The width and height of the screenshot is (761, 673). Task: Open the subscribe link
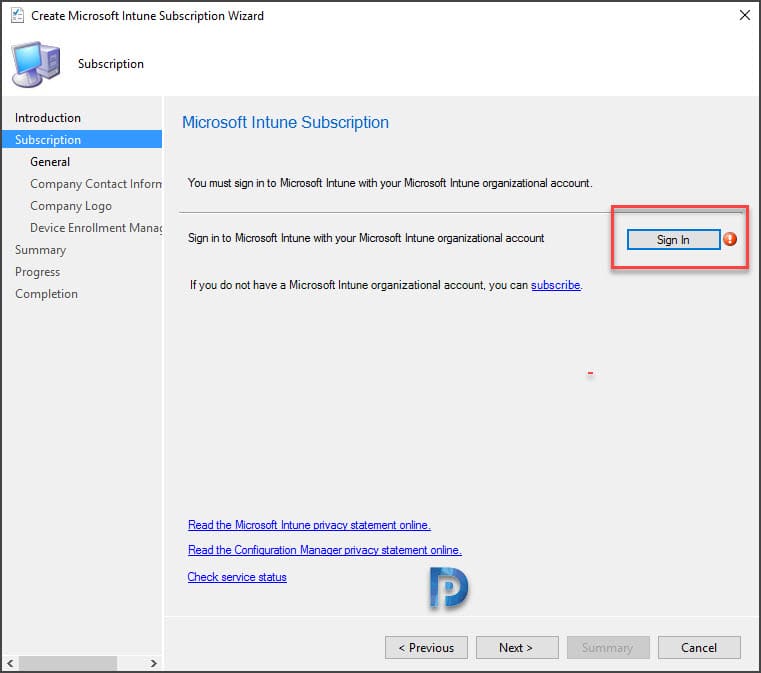click(x=556, y=285)
